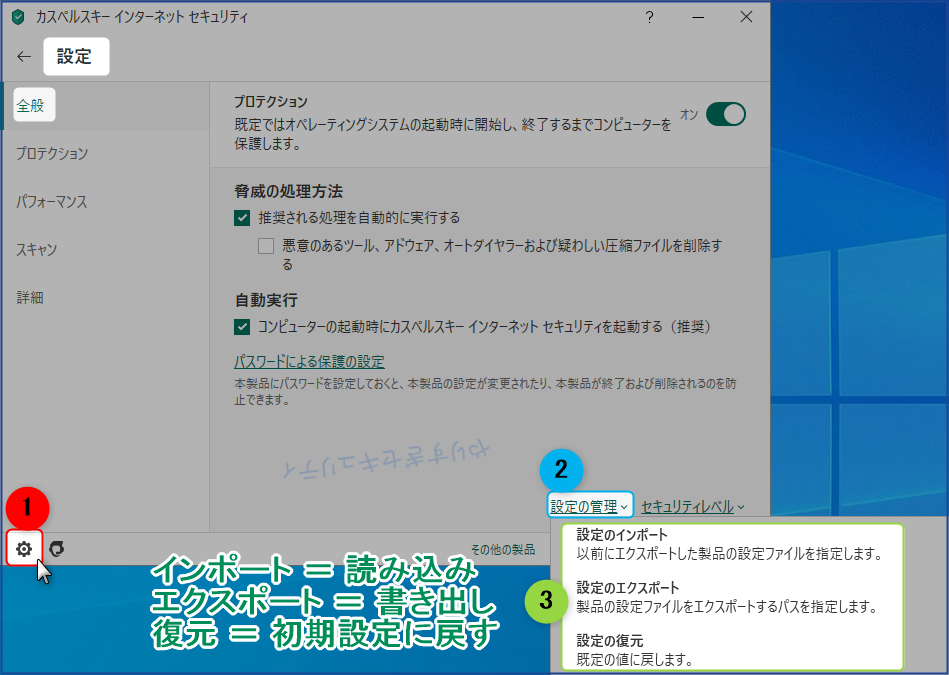Click the window title カスペルスキー インターネット セキュリティ
949x675 pixels.
(x=142, y=17)
